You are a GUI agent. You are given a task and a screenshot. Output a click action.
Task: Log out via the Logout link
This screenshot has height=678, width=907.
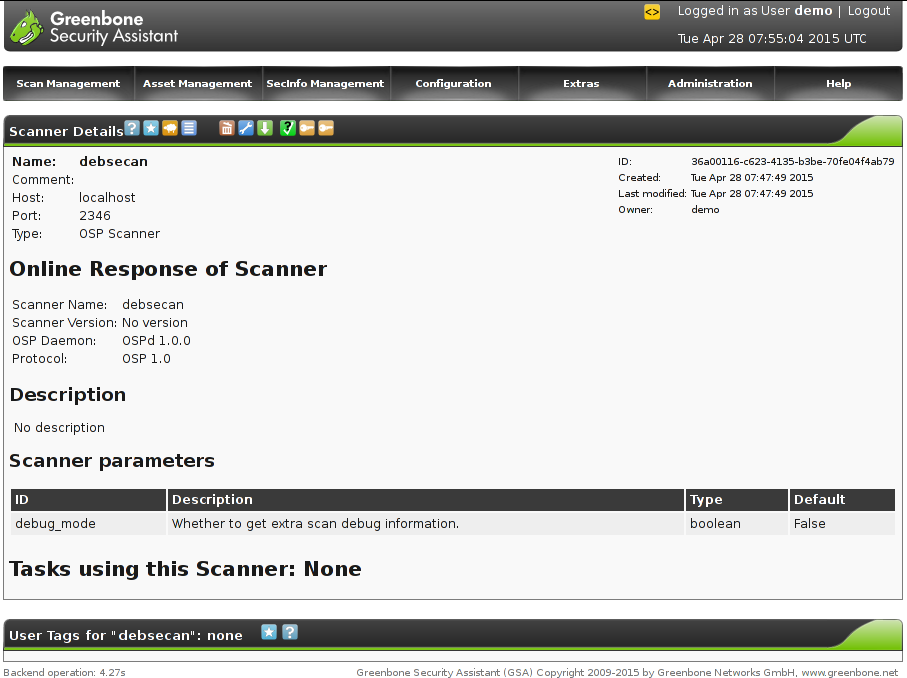[869, 11]
